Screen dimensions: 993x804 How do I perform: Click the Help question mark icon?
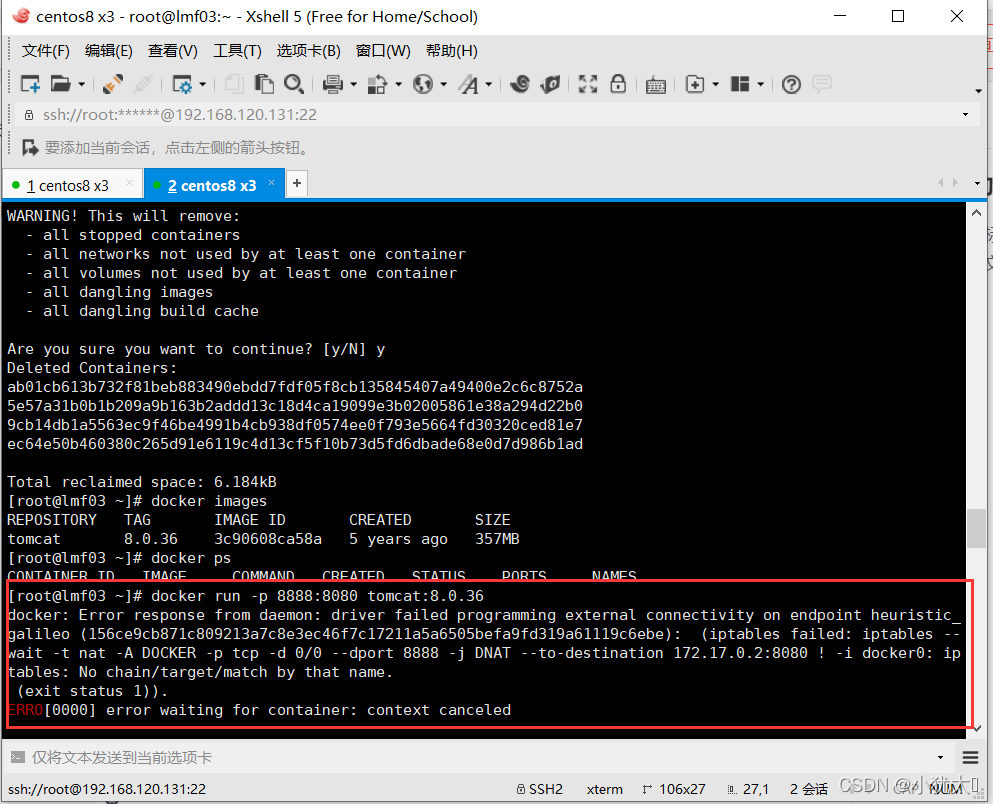[791, 84]
